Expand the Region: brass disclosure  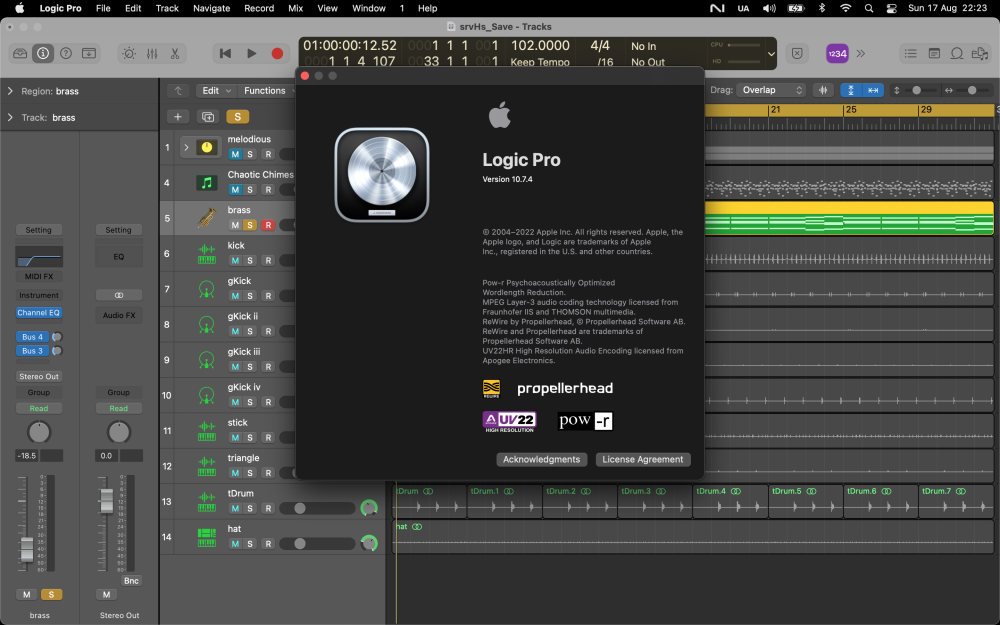click(10, 91)
